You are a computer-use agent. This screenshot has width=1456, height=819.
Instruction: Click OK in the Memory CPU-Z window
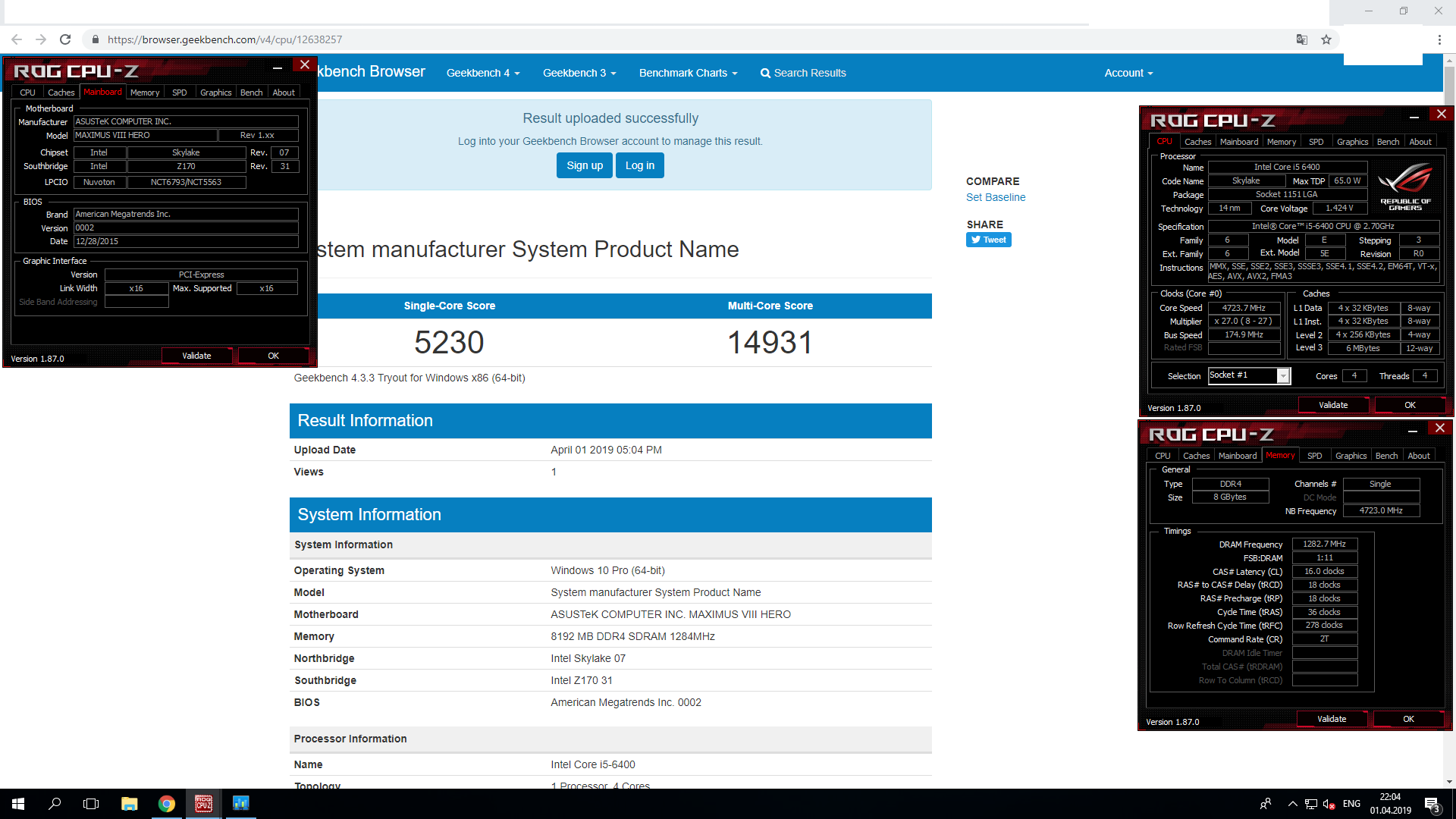pyautogui.click(x=1408, y=719)
